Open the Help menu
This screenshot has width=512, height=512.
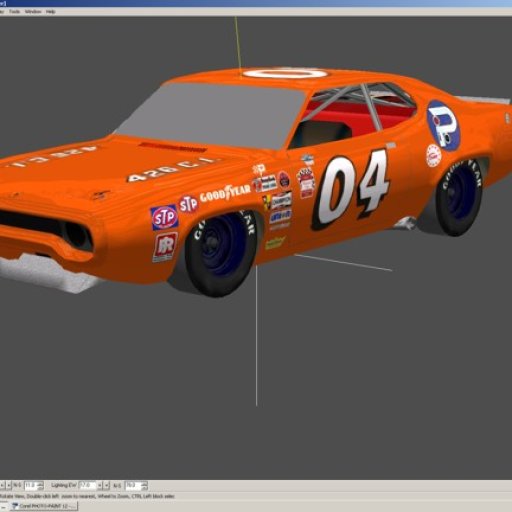[x=51, y=12]
